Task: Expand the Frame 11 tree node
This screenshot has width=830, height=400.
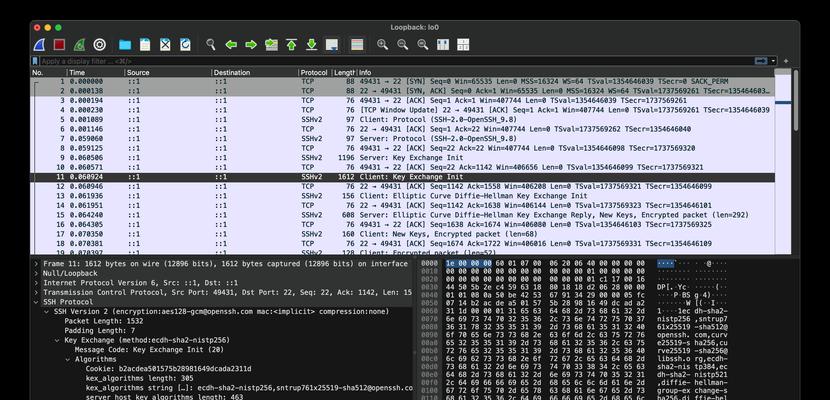Action: [36, 263]
